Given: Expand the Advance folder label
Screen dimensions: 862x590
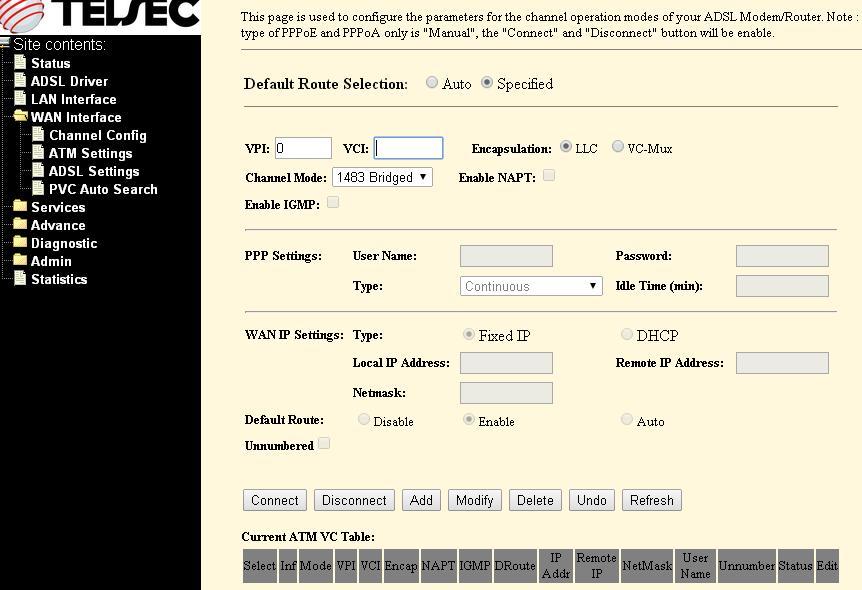Looking at the screenshot, I should [x=58, y=225].
